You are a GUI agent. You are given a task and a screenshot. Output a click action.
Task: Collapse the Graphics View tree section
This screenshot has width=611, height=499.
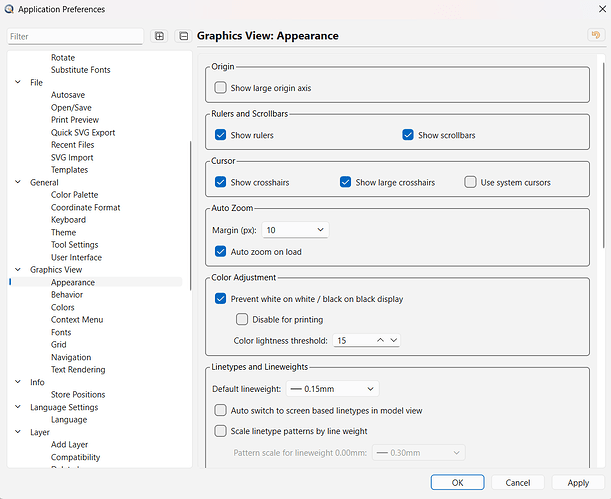point(18,270)
